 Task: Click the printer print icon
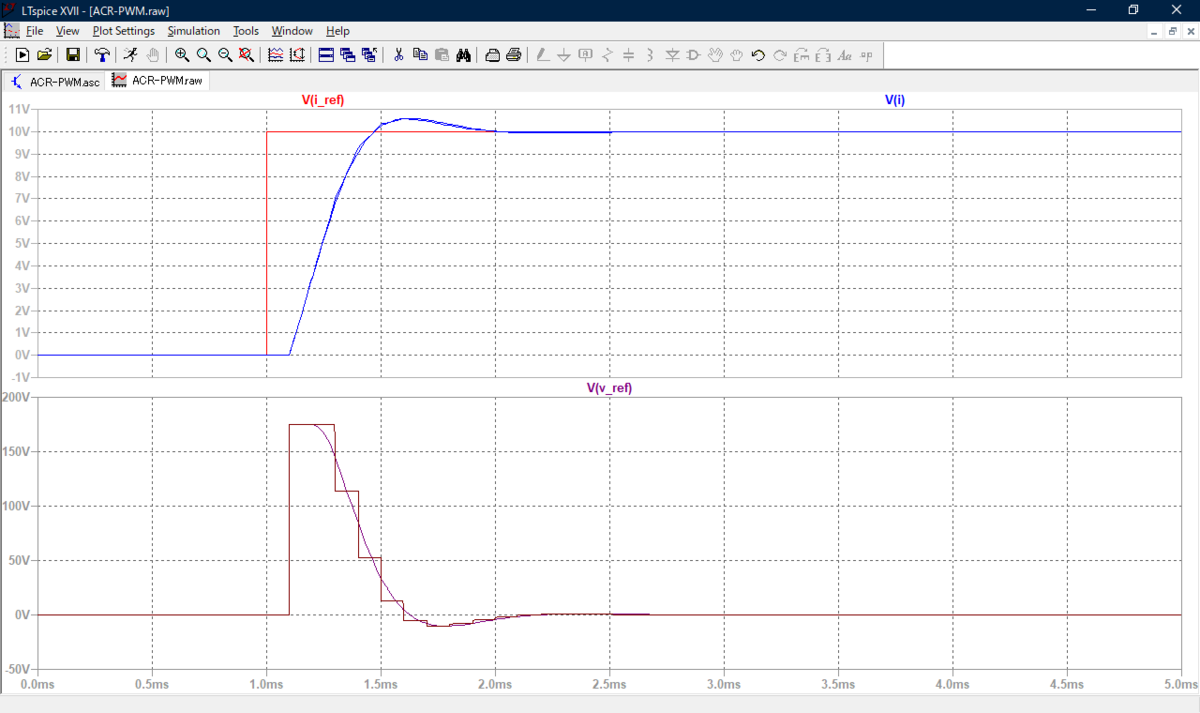514,55
